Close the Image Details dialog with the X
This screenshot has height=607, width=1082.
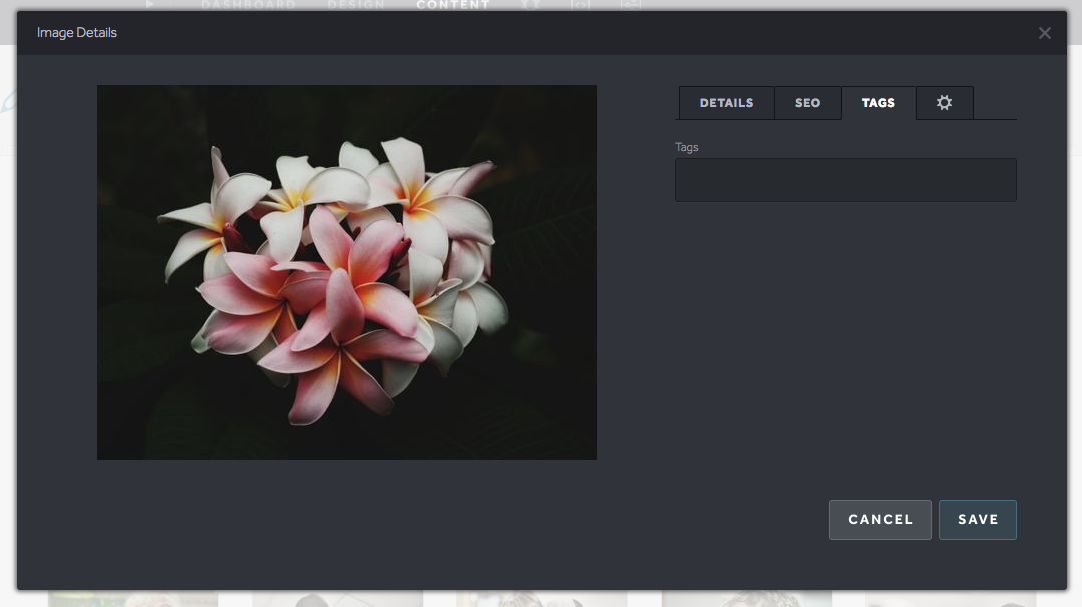1045,32
